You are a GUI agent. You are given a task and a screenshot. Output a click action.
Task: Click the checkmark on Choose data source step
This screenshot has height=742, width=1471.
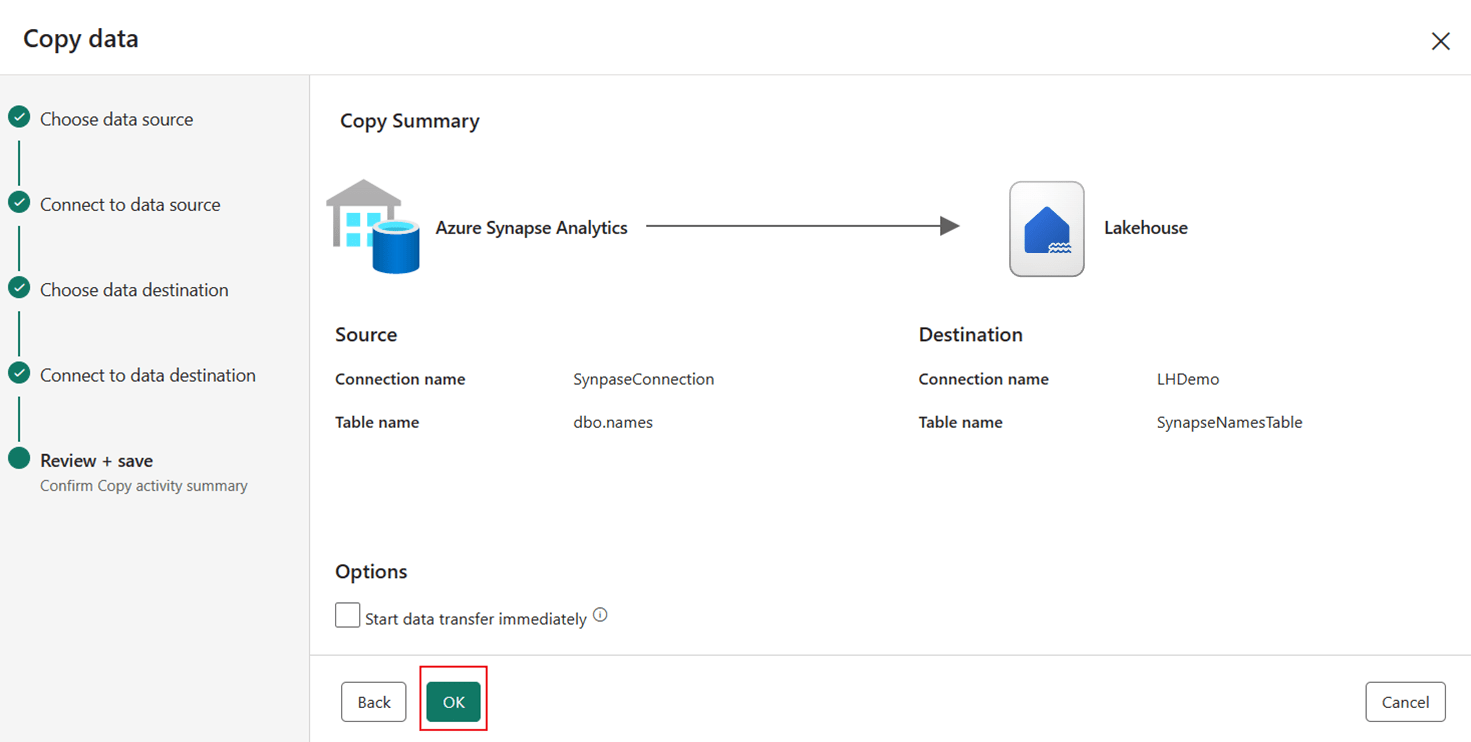[19, 117]
